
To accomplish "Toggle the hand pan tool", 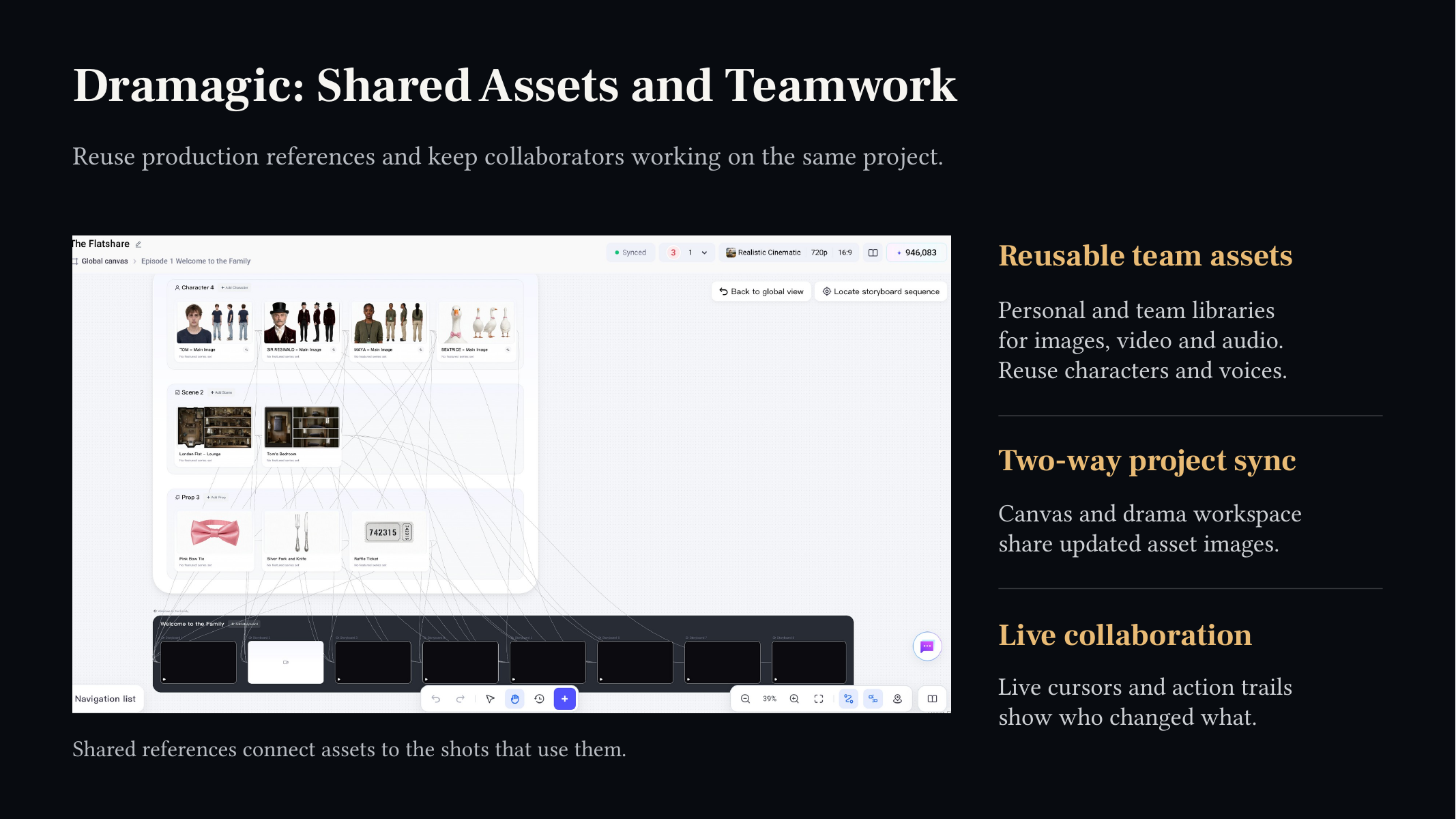I will click(515, 699).
